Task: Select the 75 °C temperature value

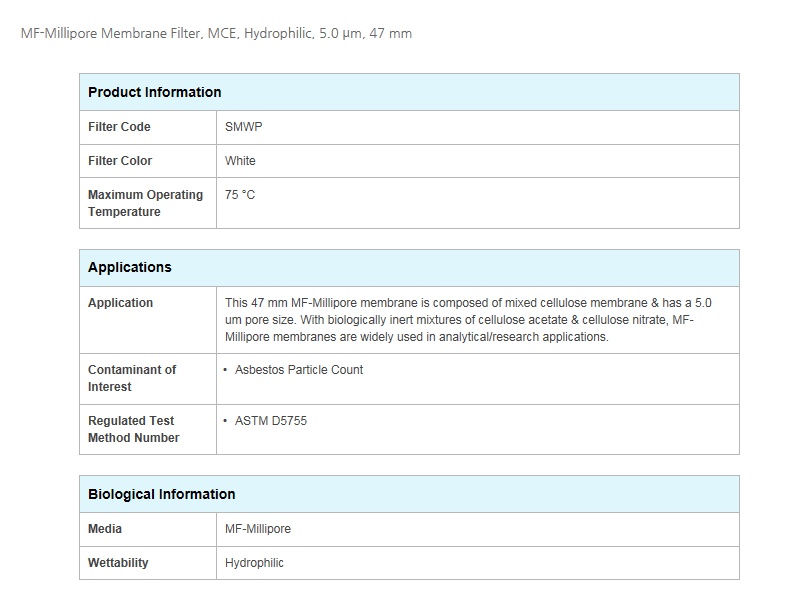Action: [240, 195]
